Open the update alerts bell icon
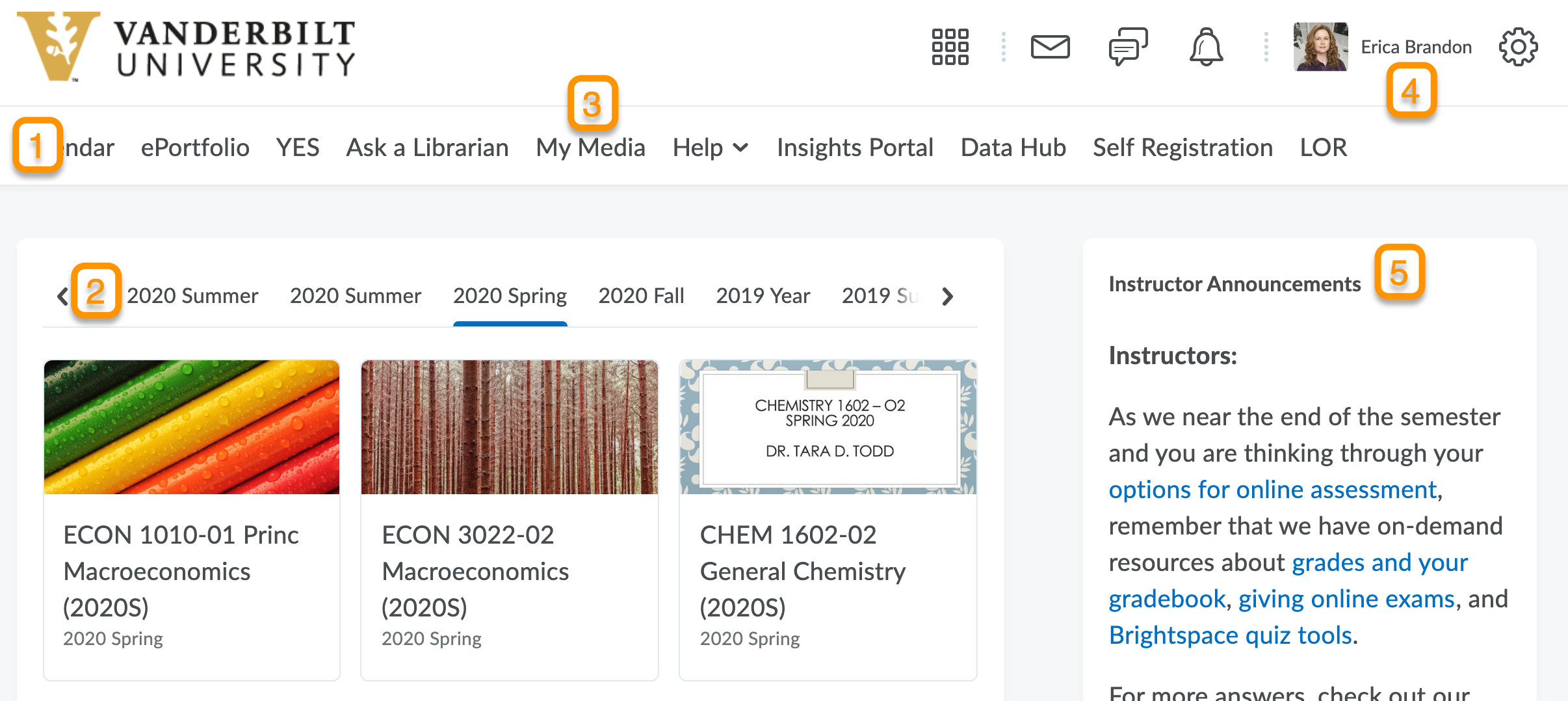Image resolution: width=1568 pixels, height=701 pixels. [x=1206, y=47]
